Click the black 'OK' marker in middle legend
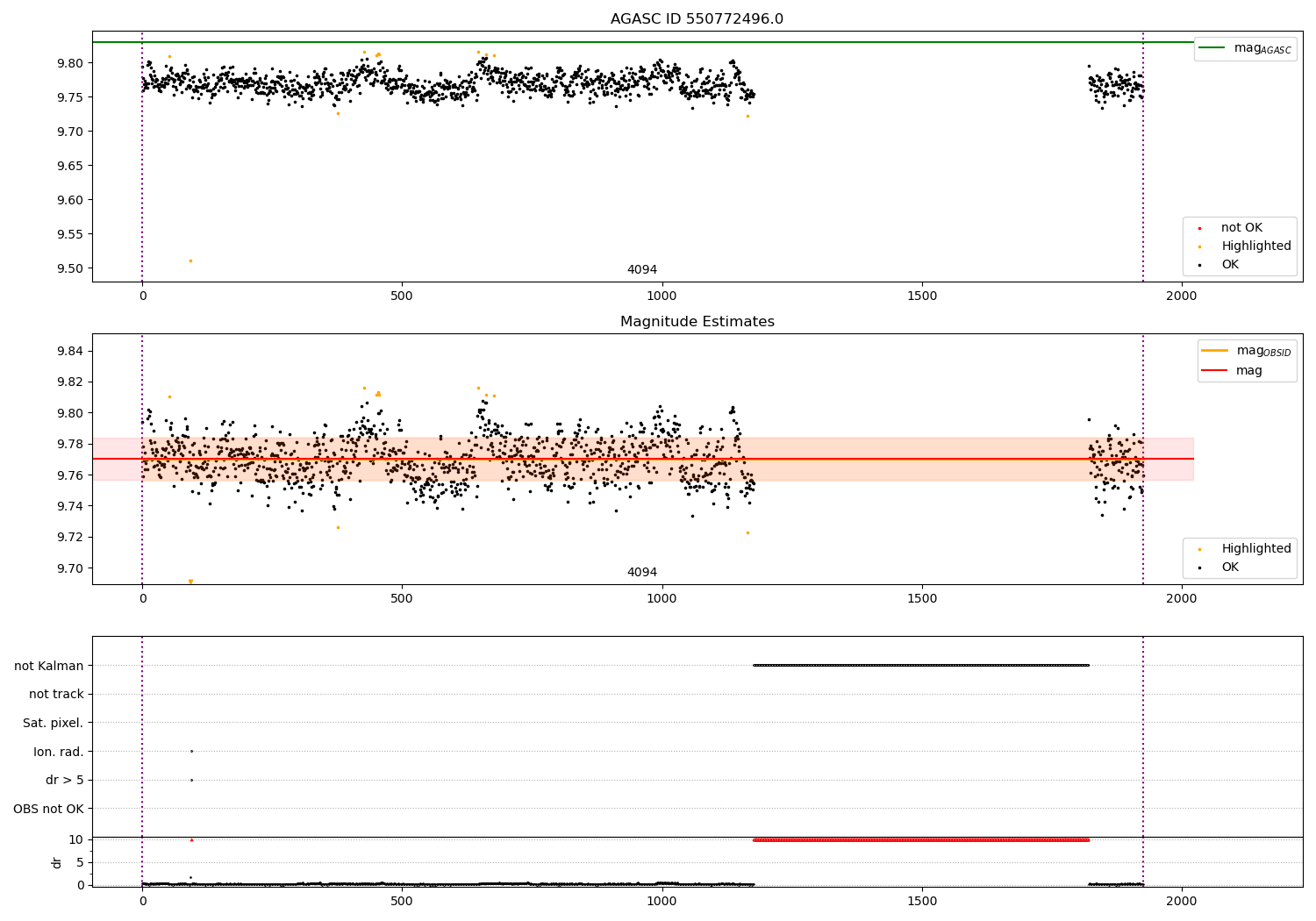 click(1199, 568)
